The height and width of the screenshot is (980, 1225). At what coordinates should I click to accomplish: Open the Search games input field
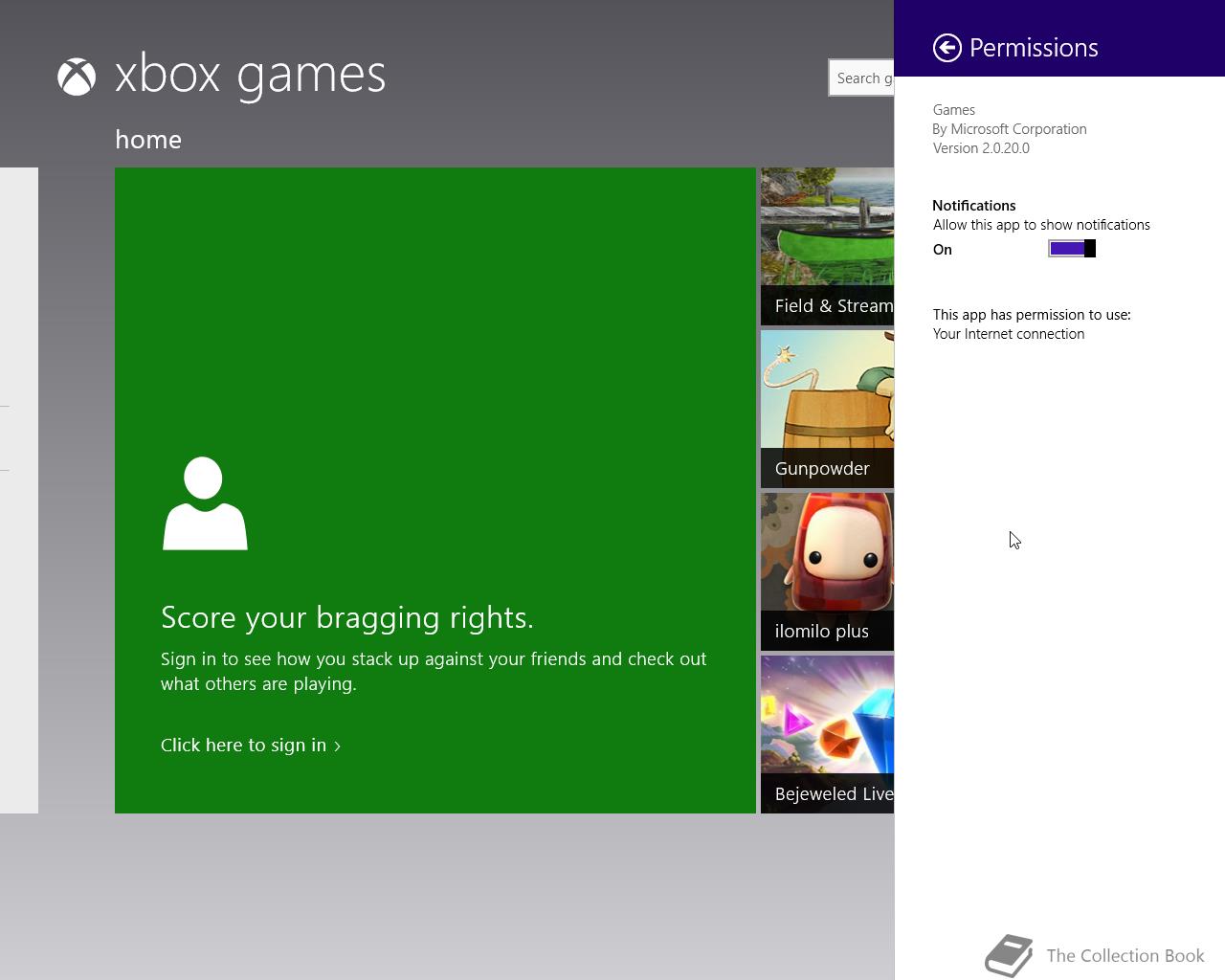coord(861,78)
